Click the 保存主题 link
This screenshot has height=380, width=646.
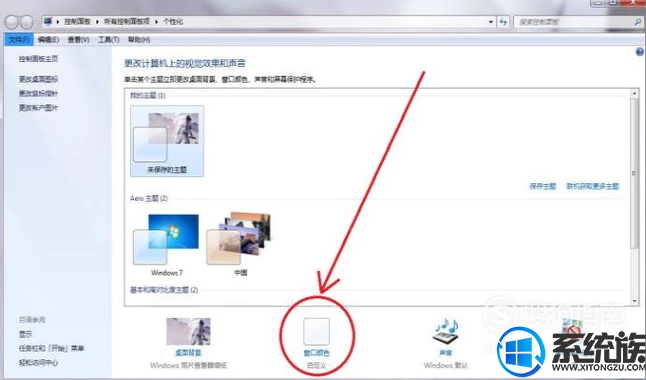[543, 186]
